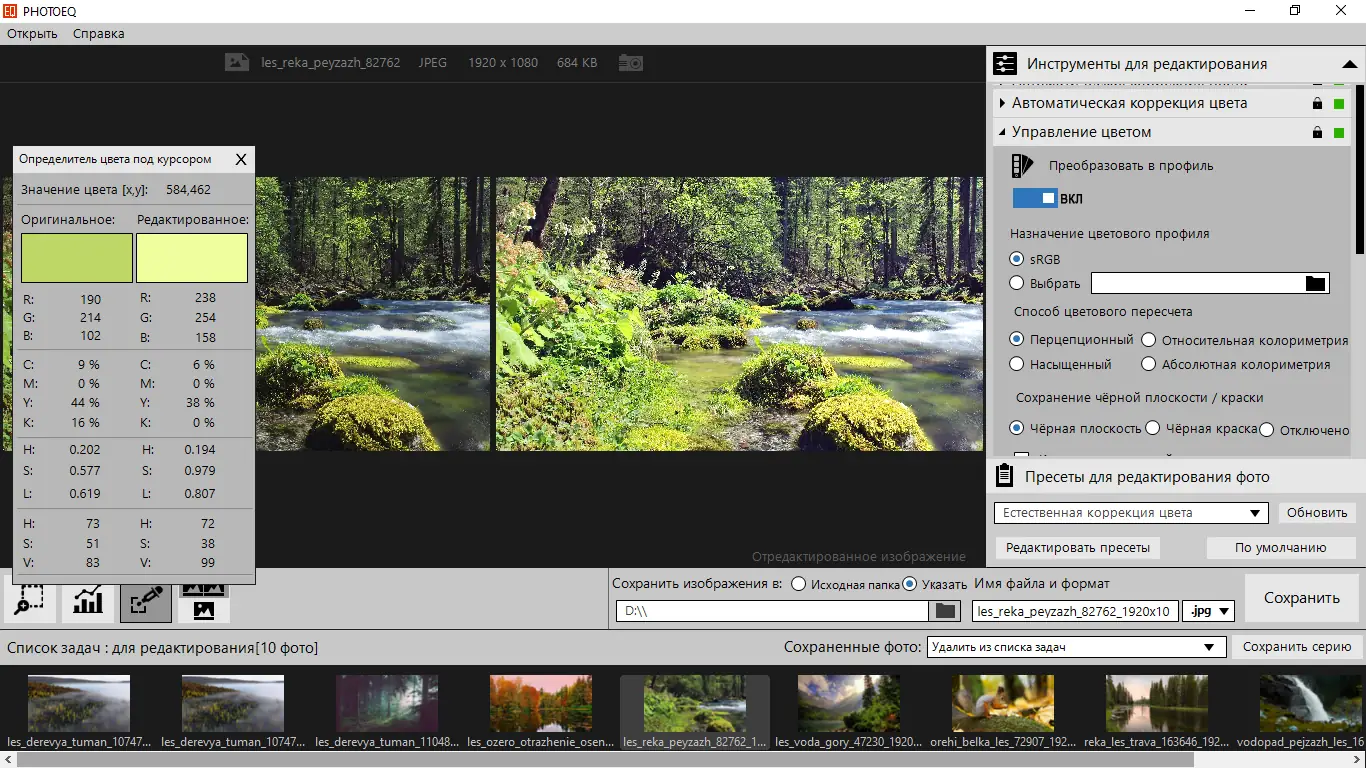
Task: Choose Насыщенный rendering intent
Action: point(1017,364)
